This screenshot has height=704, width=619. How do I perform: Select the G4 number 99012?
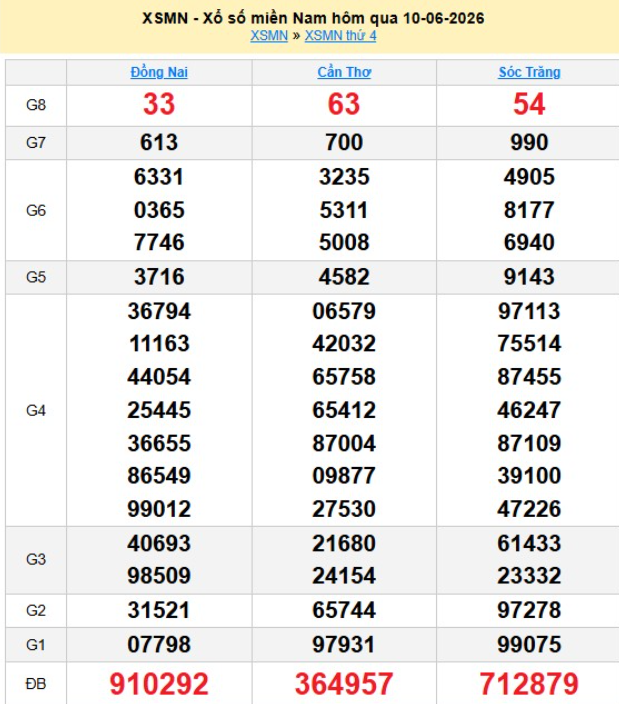tap(159, 509)
